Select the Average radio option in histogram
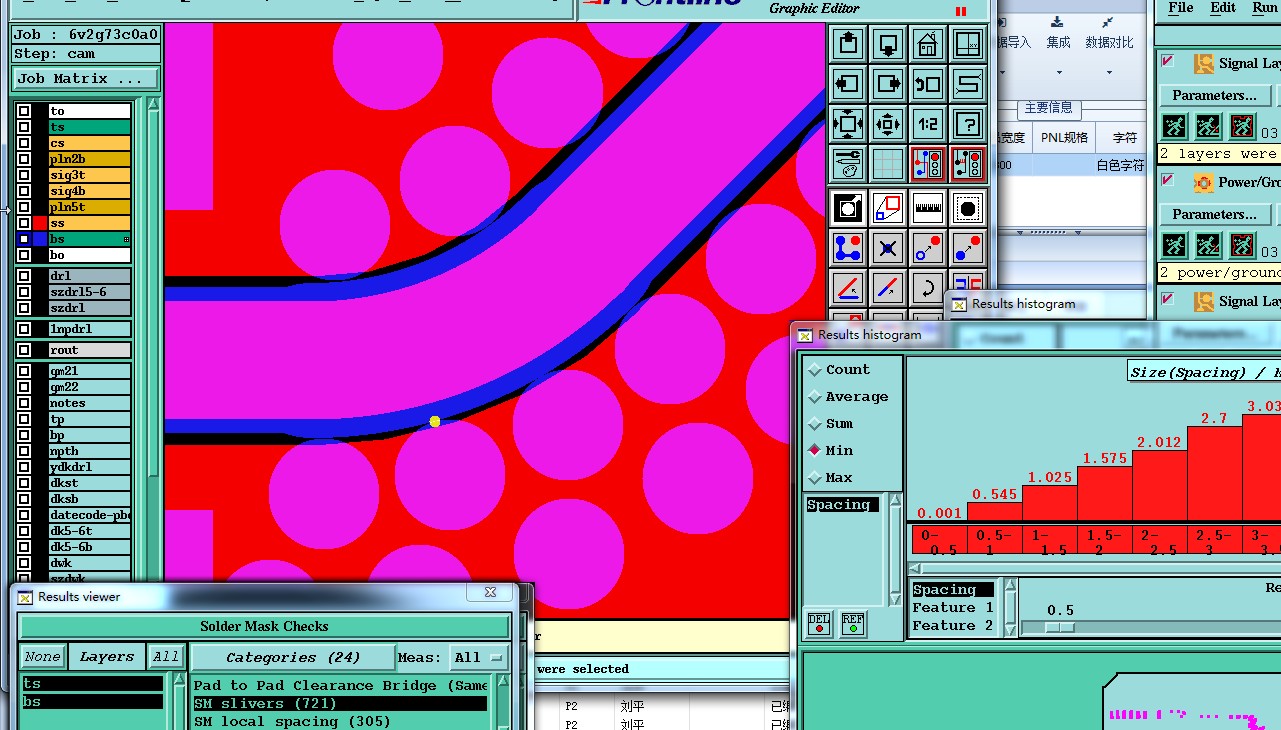Viewport: 1281px width, 730px height. tap(815, 397)
